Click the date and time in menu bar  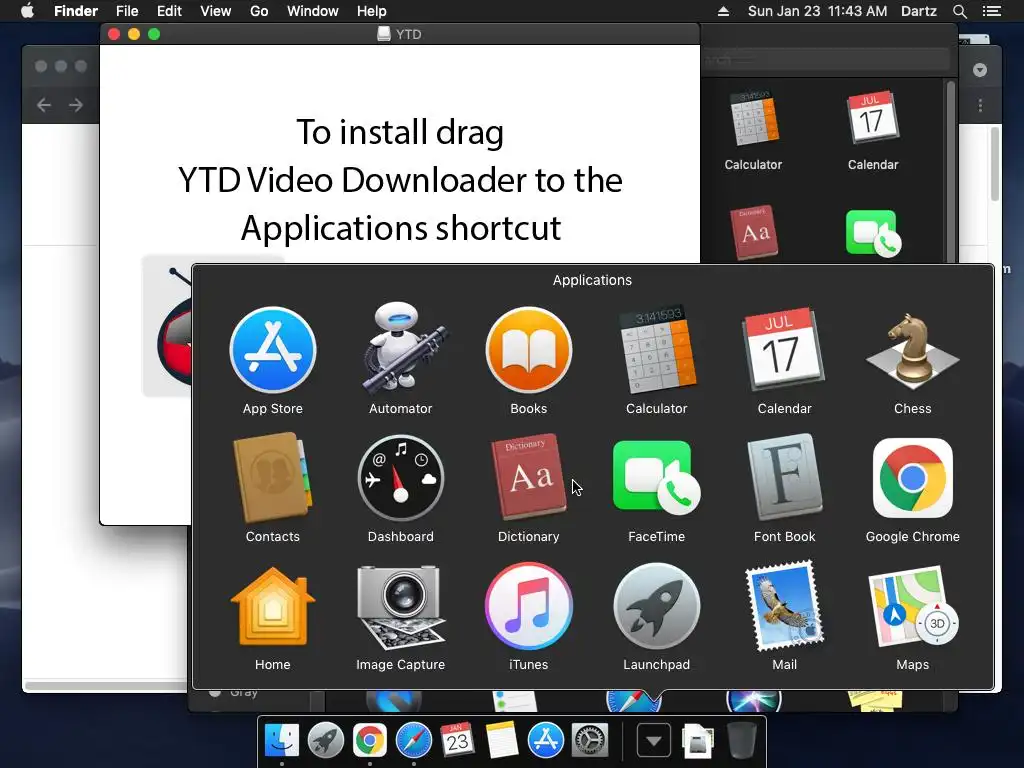[817, 11]
